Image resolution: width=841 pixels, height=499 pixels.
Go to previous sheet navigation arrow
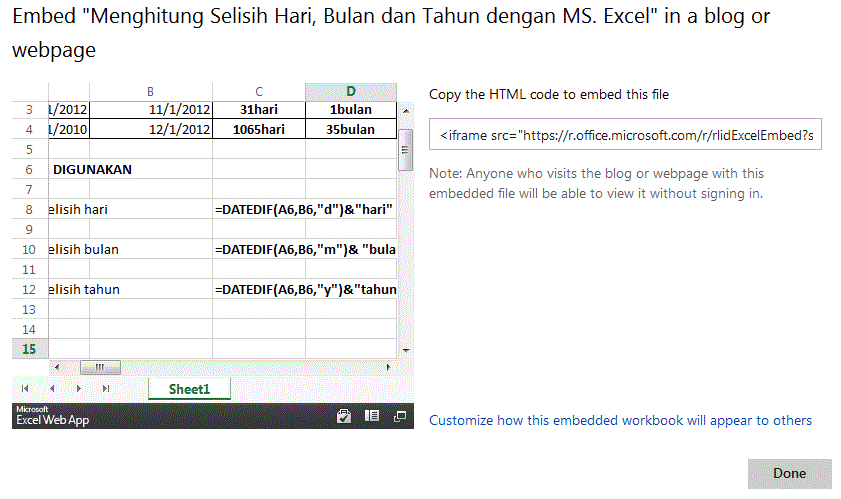click(x=52, y=388)
